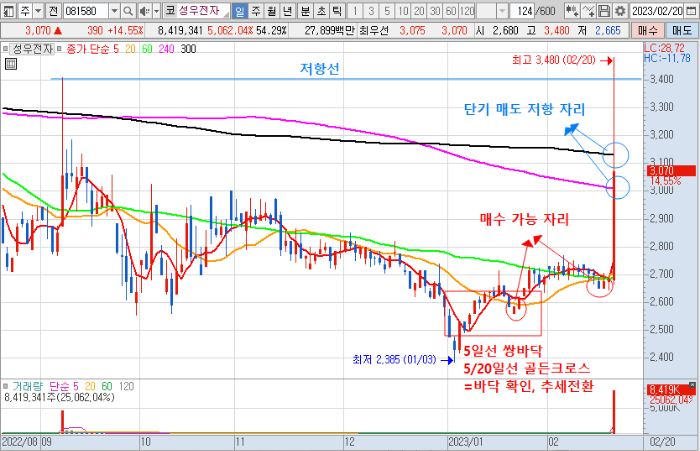
Task: Click the candle count field showing 124
Action: [x=522, y=11]
